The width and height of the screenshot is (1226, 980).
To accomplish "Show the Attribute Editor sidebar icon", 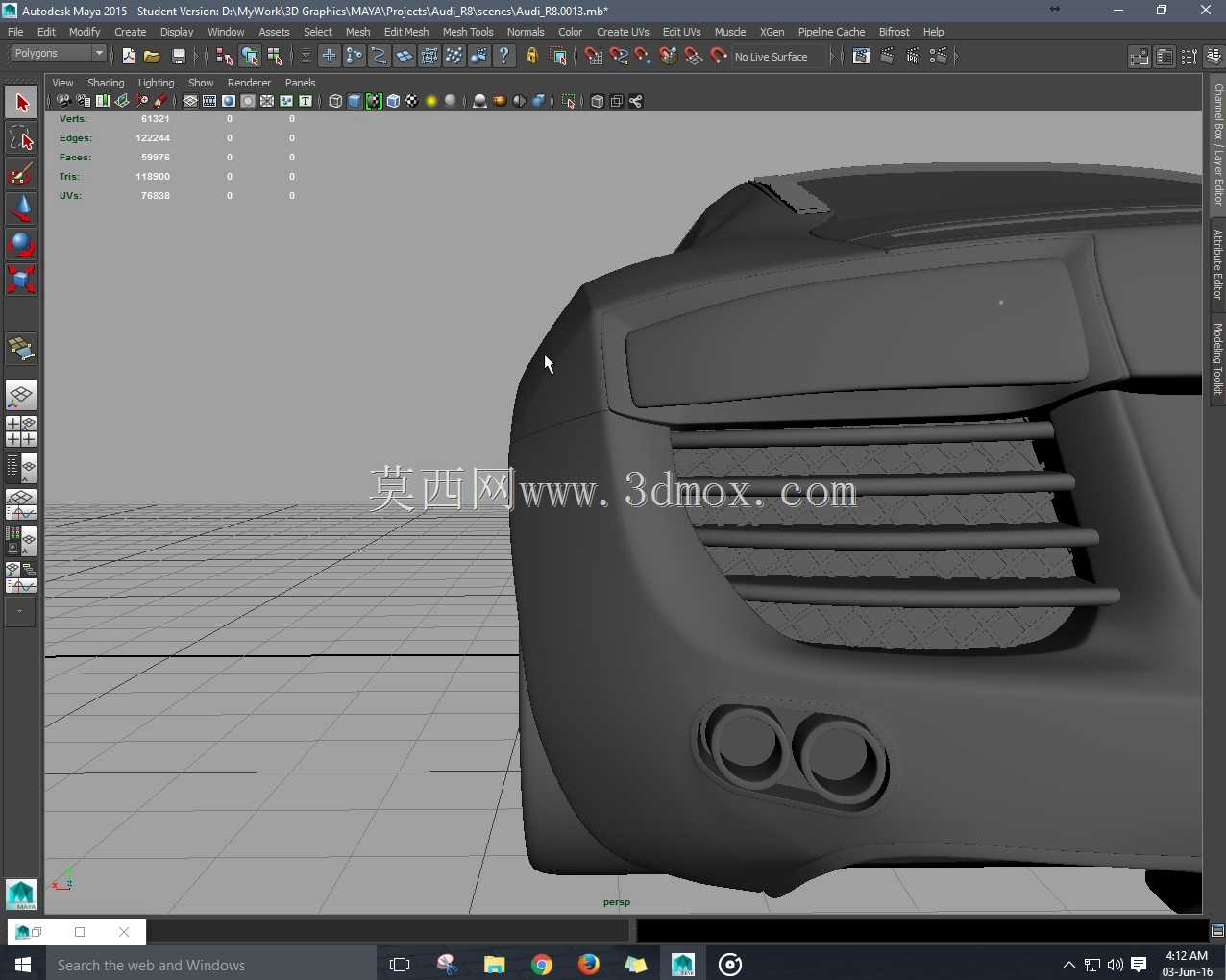I will (x=1165, y=57).
